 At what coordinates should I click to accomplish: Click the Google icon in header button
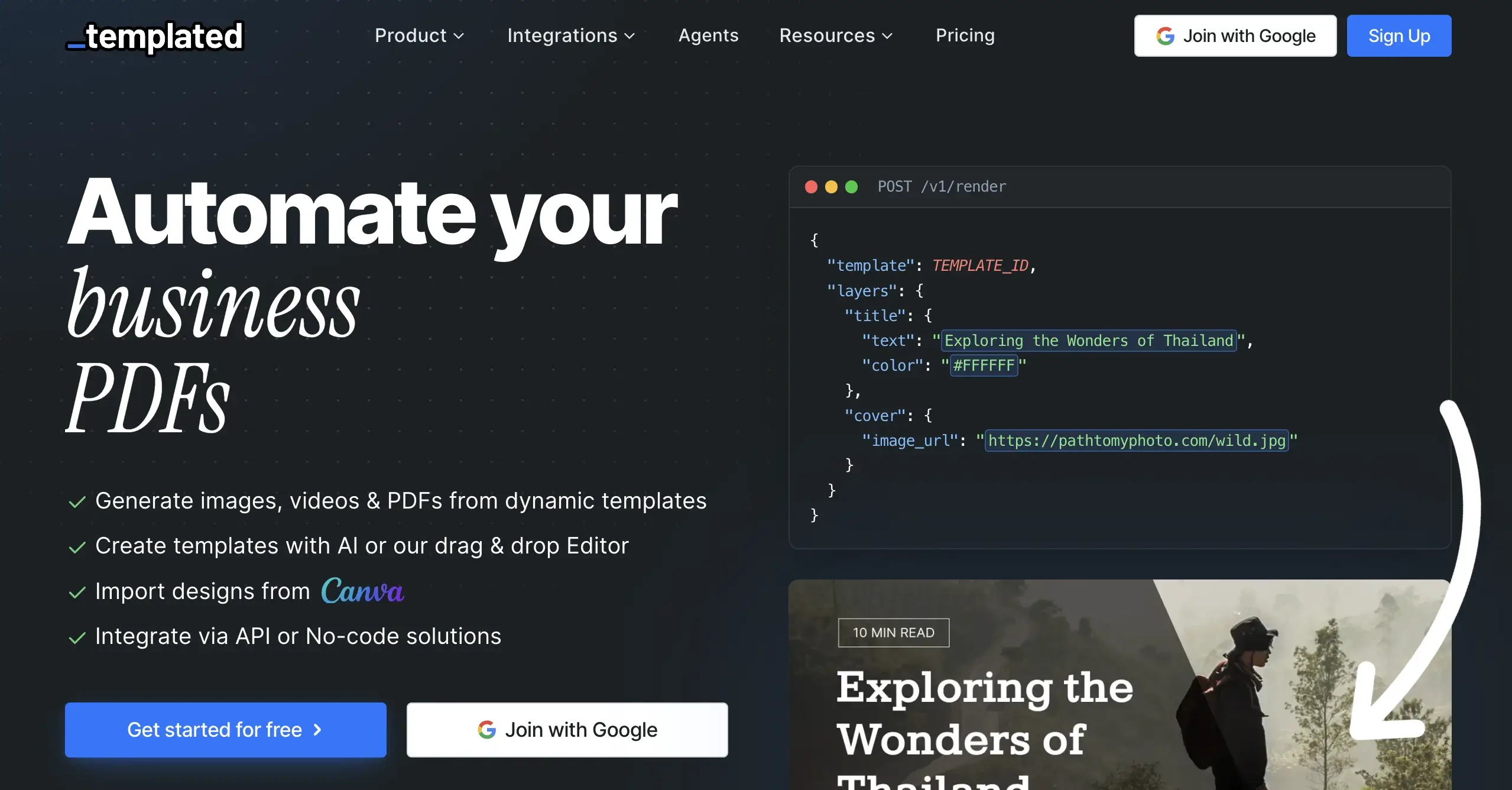click(1165, 36)
